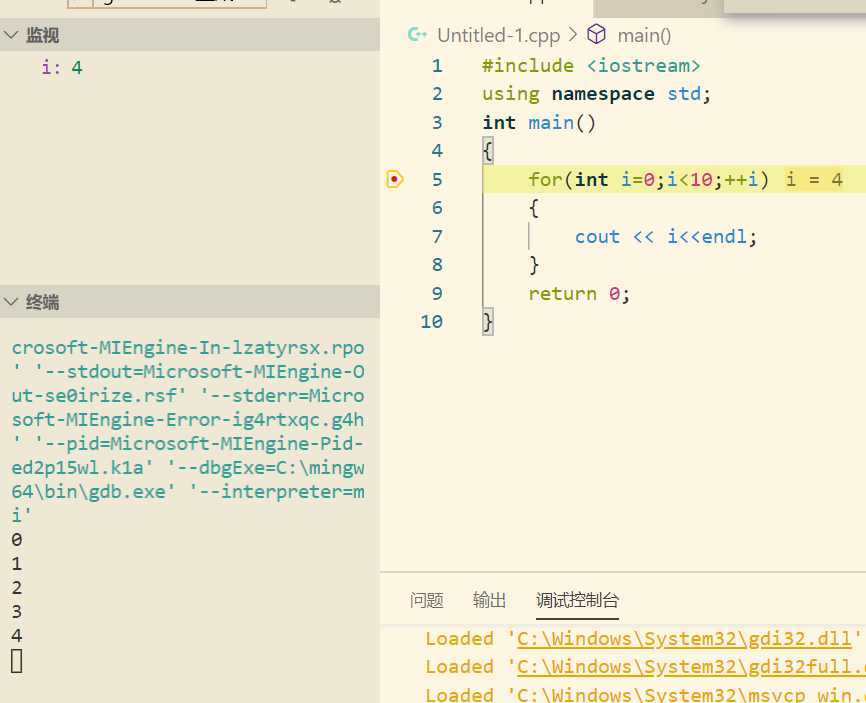Click the cube symbol icon beside main()
866x703 pixels.
pyautogui.click(x=596, y=35)
